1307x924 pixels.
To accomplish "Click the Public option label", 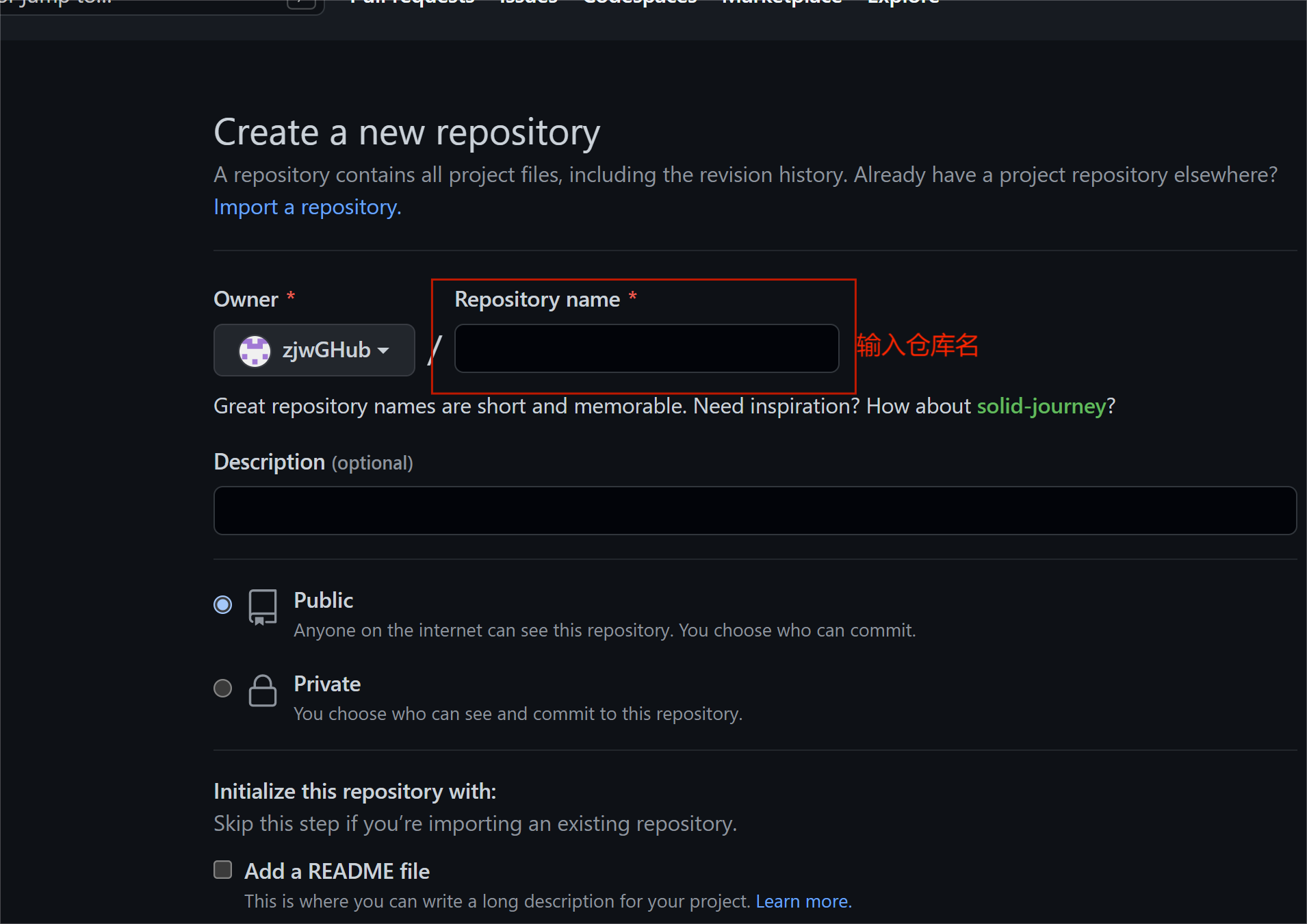I will (x=323, y=600).
